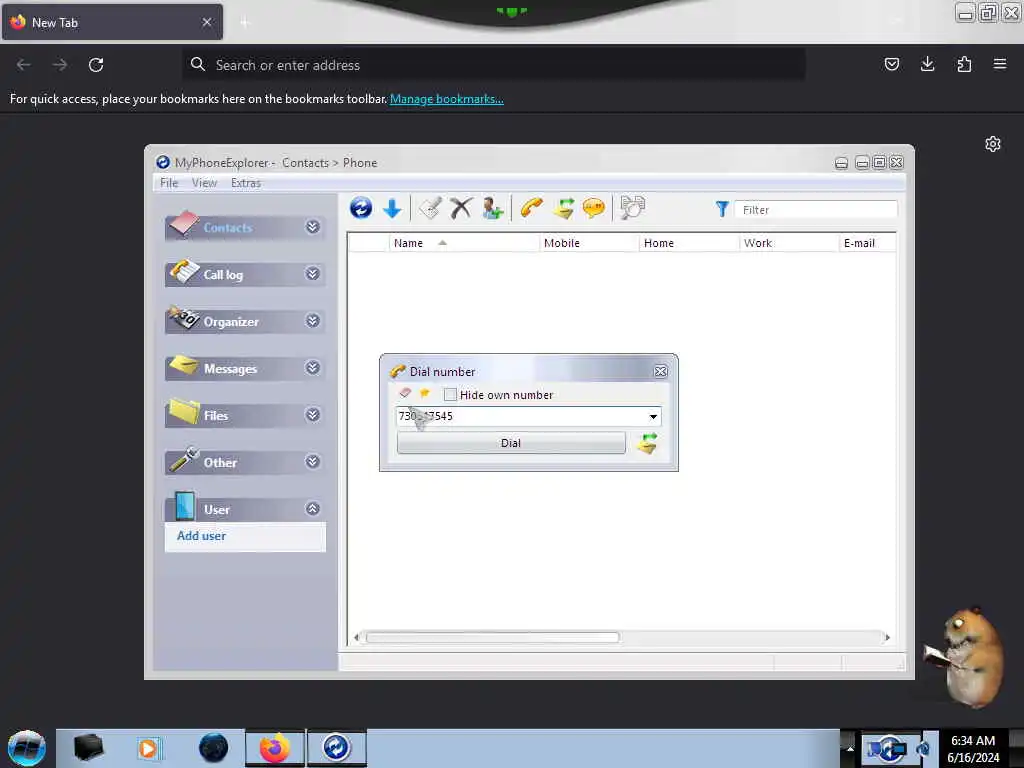Click the Firefox taskbar icon
Screen dimensions: 1024x768
click(275, 748)
